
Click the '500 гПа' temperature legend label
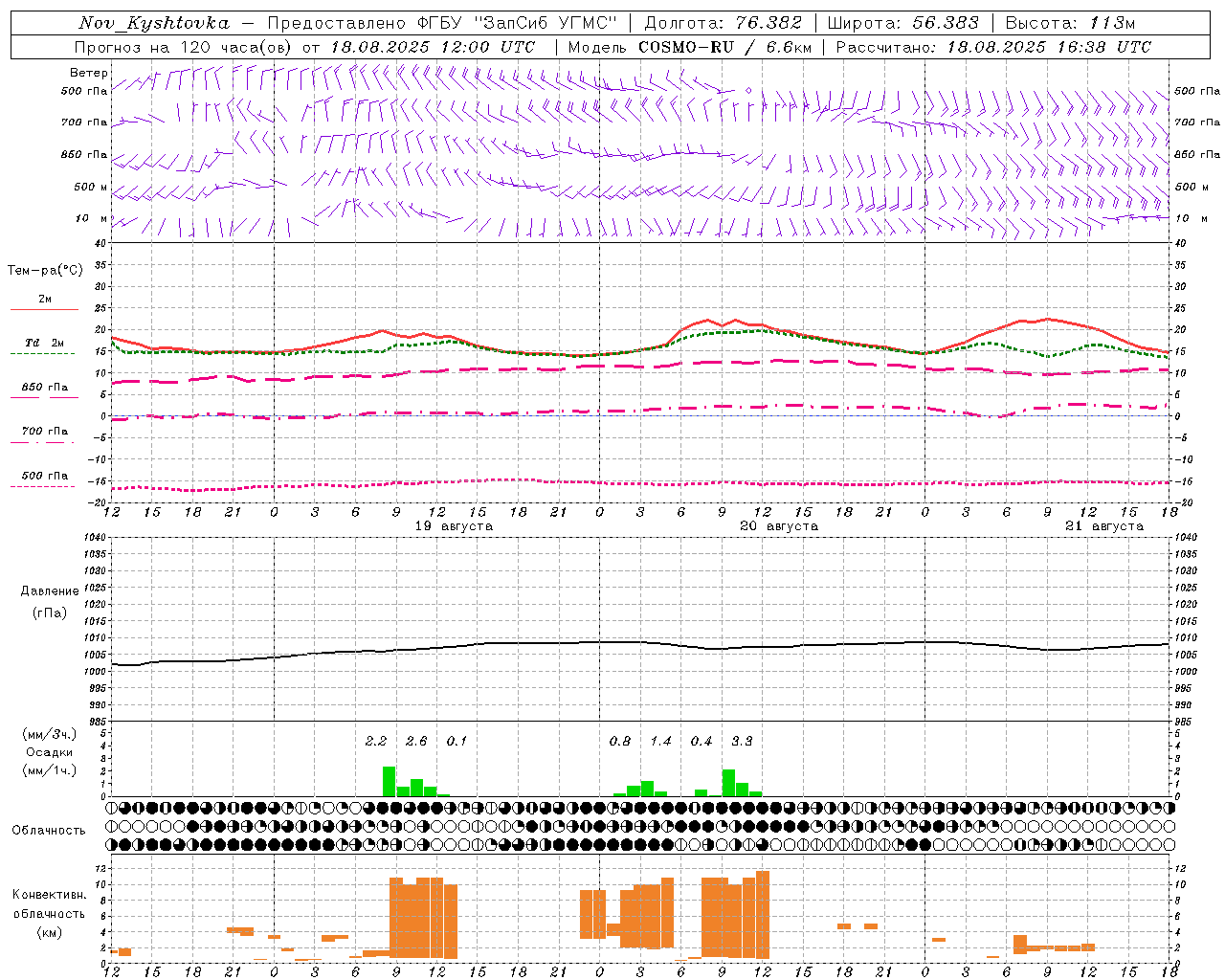[x=45, y=476]
